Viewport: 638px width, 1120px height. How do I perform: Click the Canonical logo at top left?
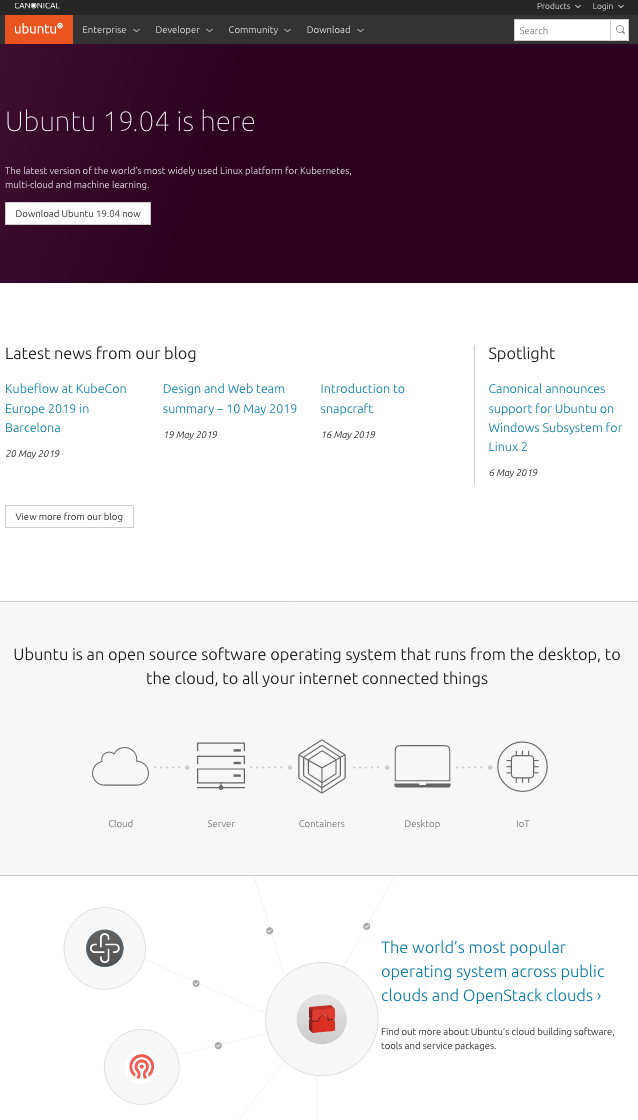[36, 6]
